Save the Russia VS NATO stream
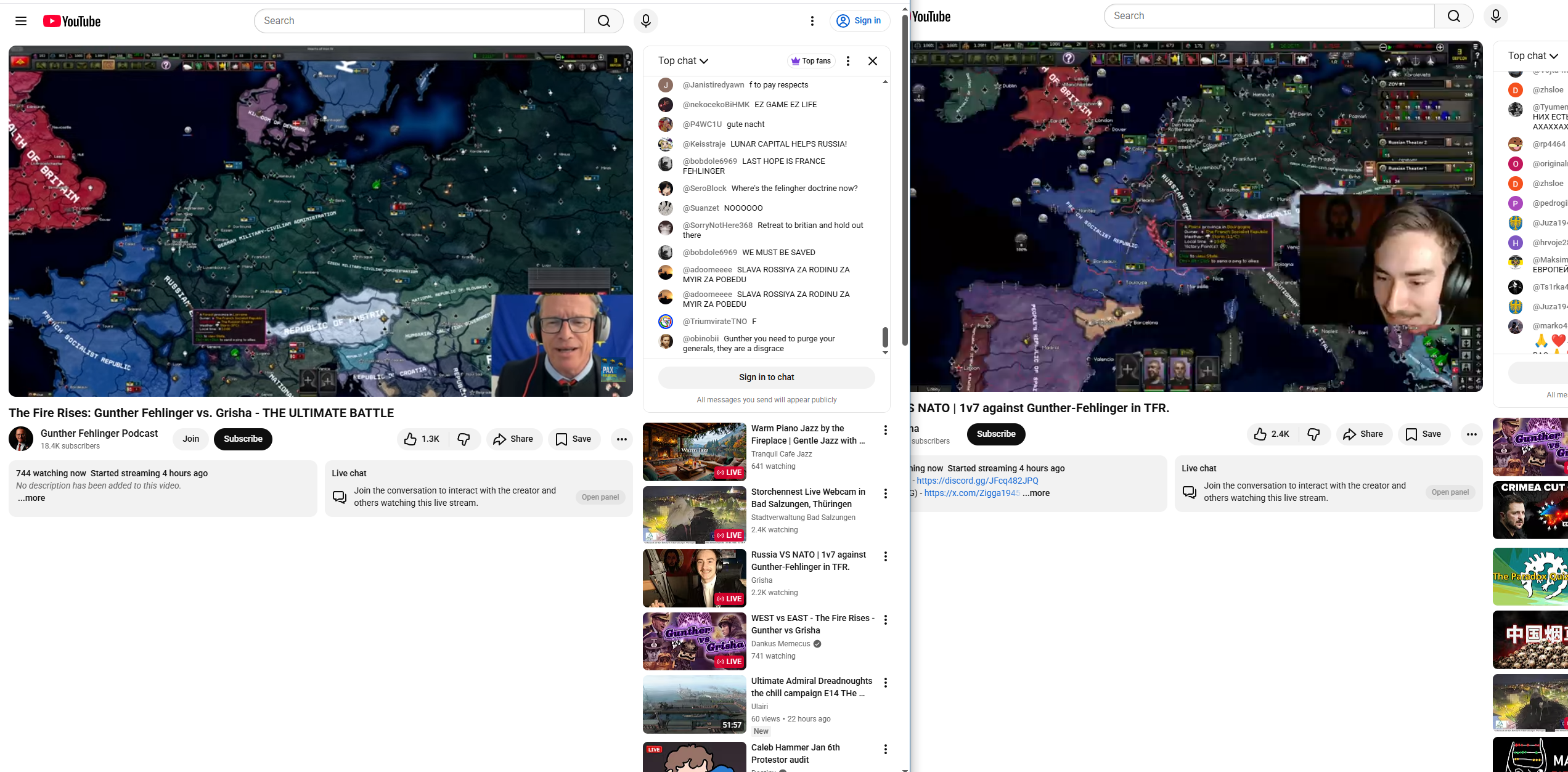The width and height of the screenshot is (1568, 772). (1424, 434)
